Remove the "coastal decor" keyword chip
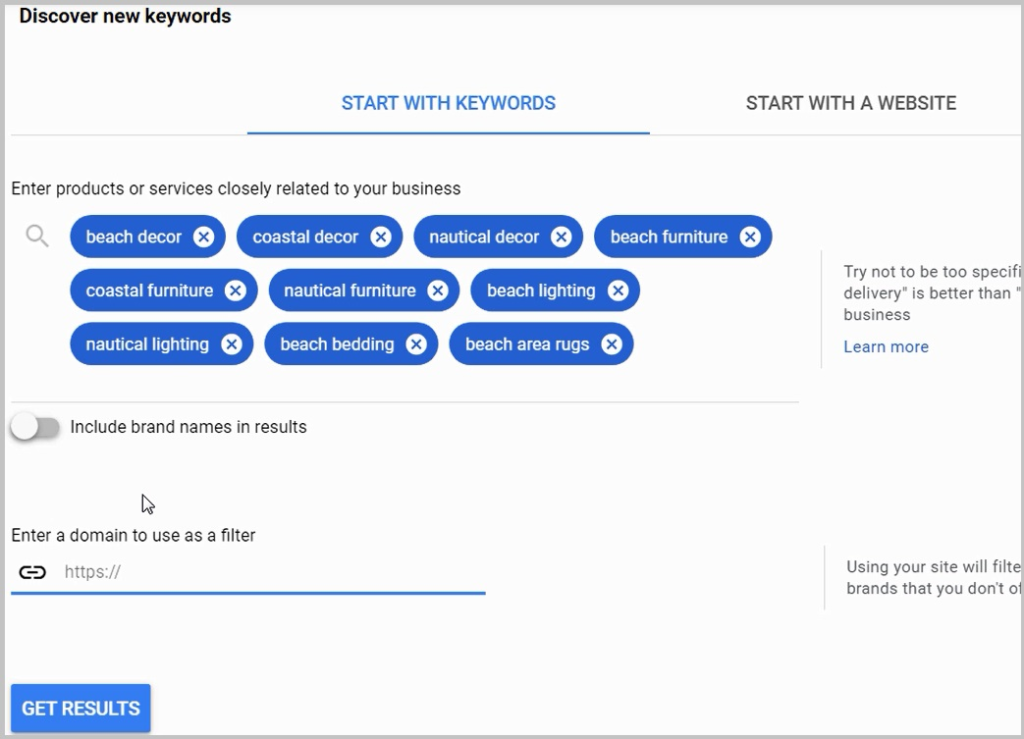Screen dimensions: 1024x739 pyautogui.click(x=379, y=237)
